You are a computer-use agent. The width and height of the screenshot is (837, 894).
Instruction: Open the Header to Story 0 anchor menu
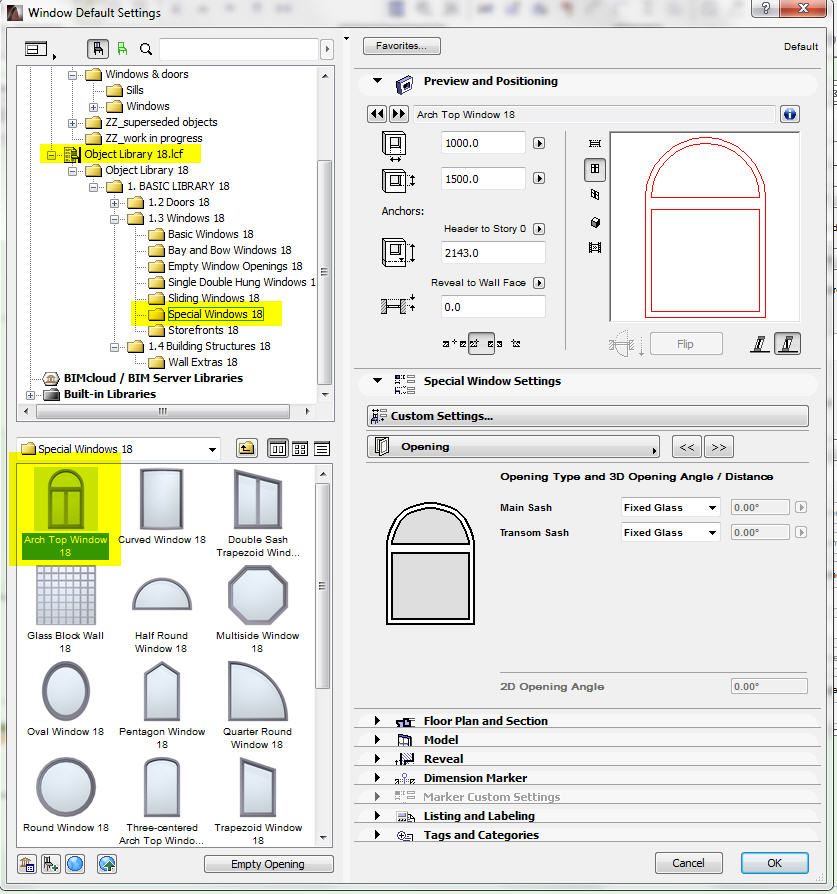(x=539, y=229)
